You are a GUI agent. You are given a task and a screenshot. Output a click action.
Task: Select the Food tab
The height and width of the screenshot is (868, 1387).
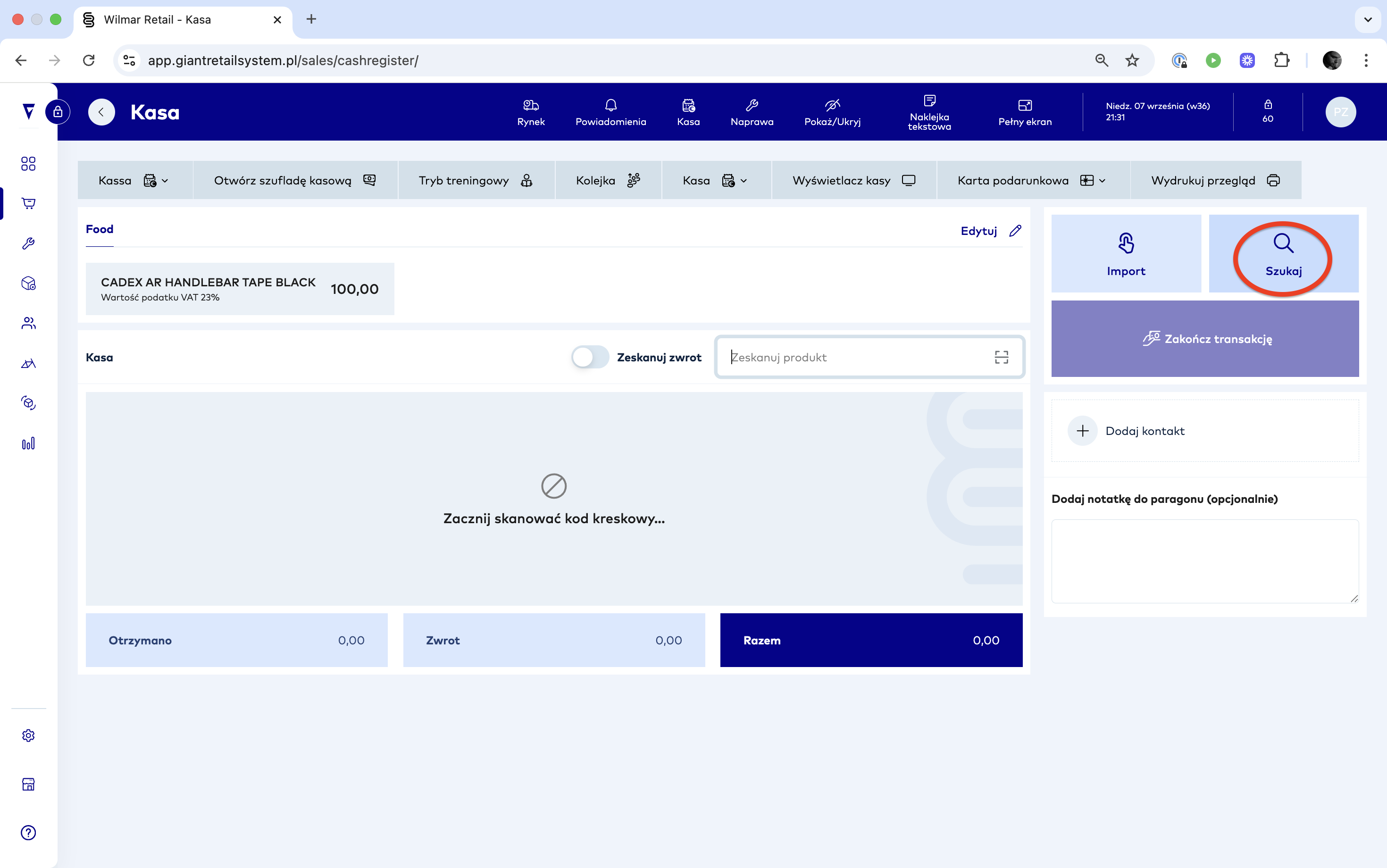click(100, 229)
